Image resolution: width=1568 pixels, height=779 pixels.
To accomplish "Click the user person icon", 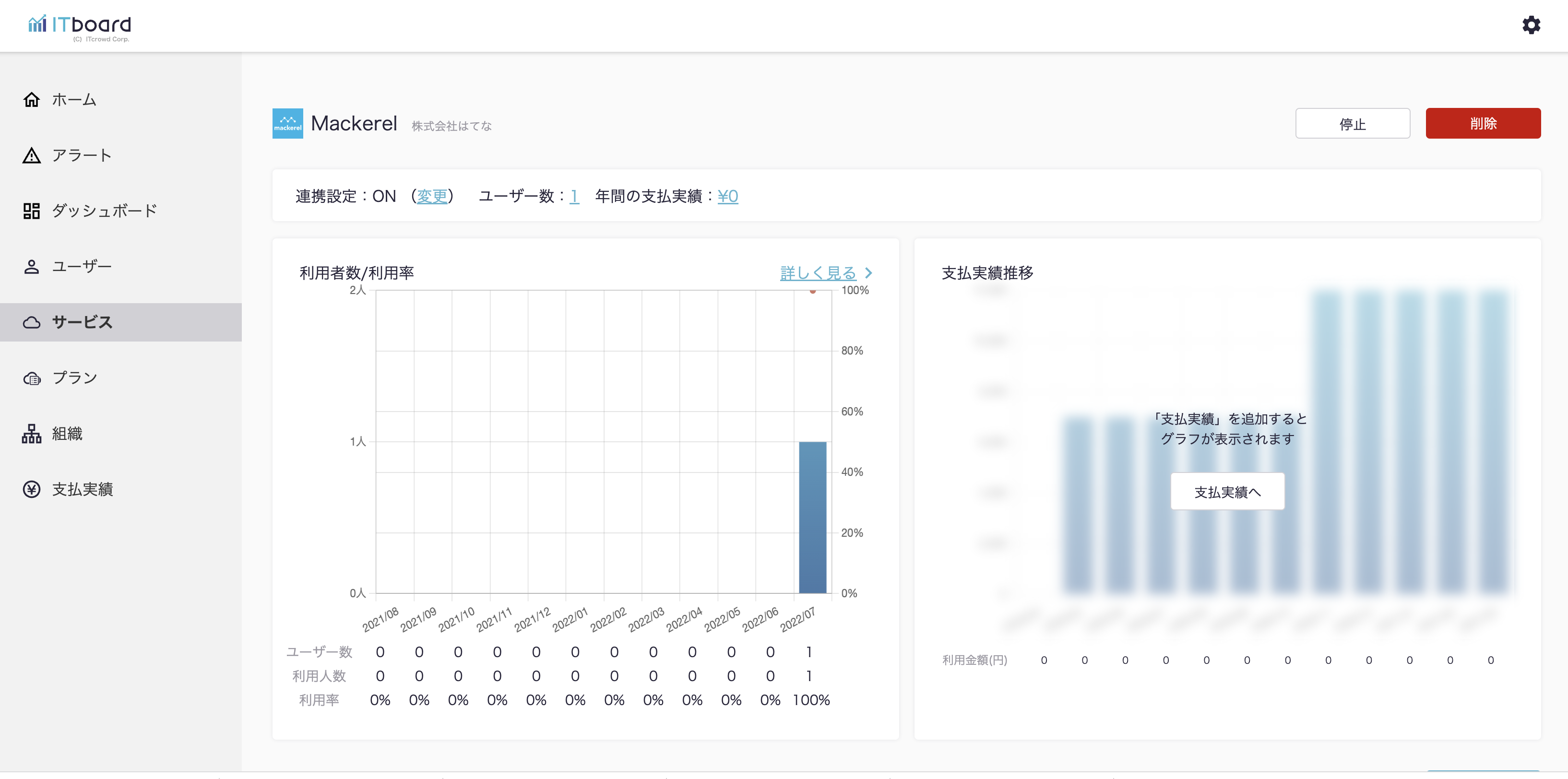I will pos(32,267).
